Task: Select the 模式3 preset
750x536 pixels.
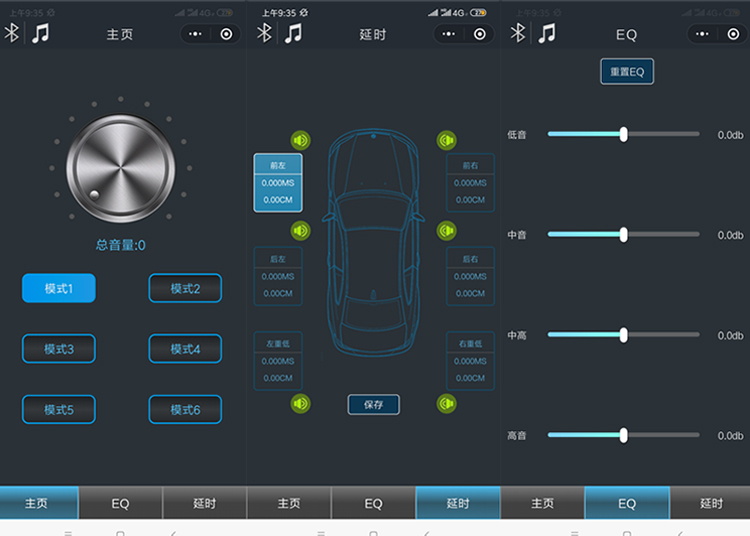Action: 59,349
